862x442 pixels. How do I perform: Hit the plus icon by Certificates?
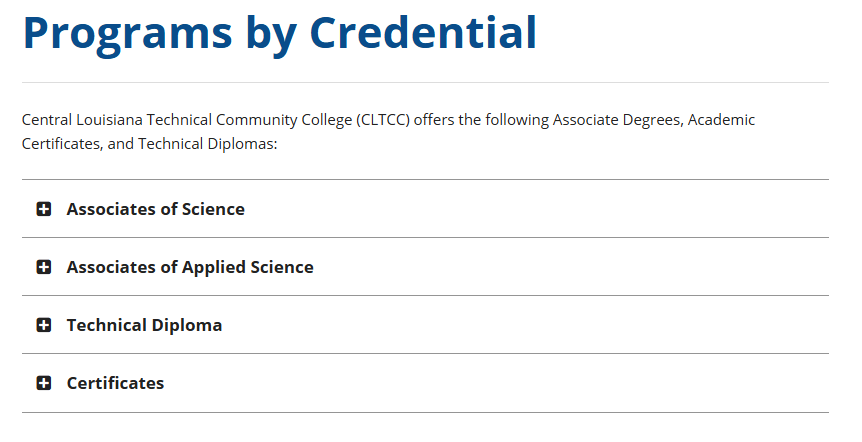pos(43,383)
